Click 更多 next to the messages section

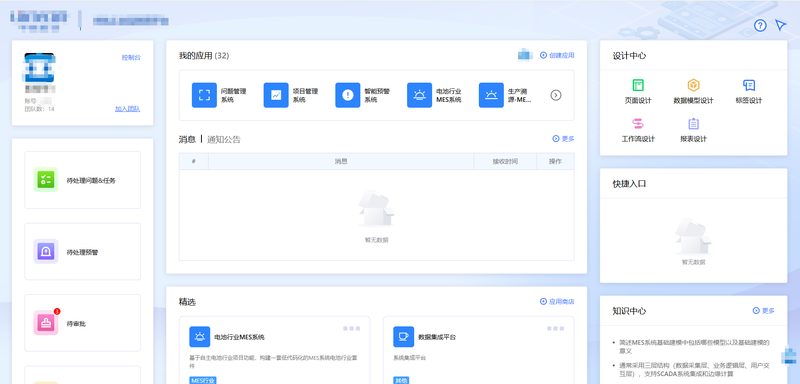(563, 139)
